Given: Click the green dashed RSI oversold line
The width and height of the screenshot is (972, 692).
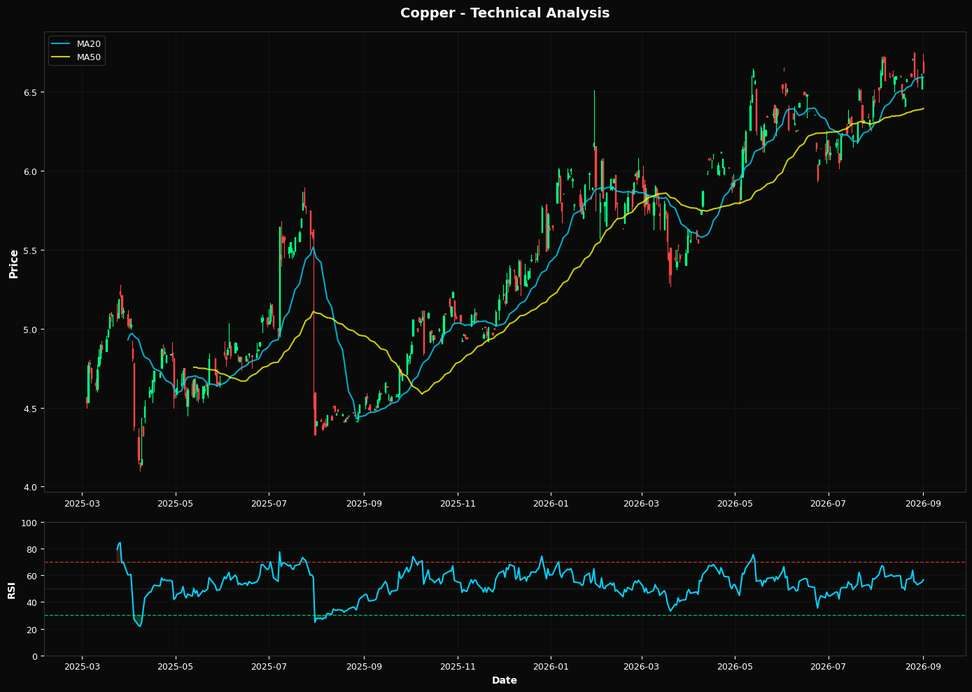Looking at the screenshot, I should click(505, 616).
